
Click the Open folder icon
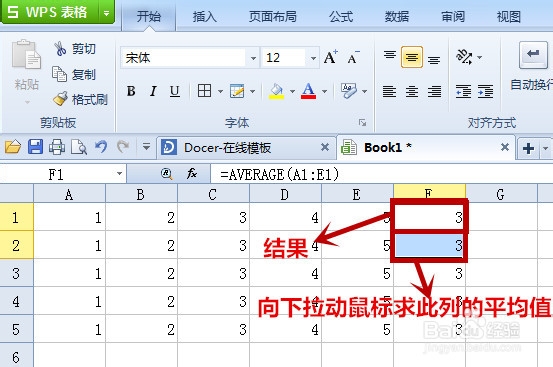tap(13, 147)
